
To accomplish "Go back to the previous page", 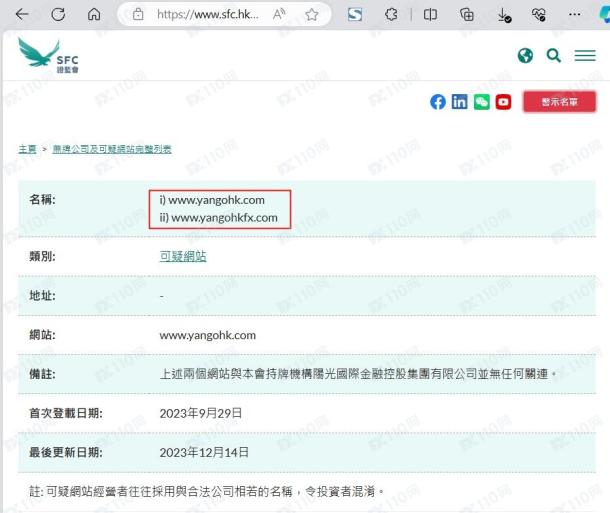I will pos(22,15).
